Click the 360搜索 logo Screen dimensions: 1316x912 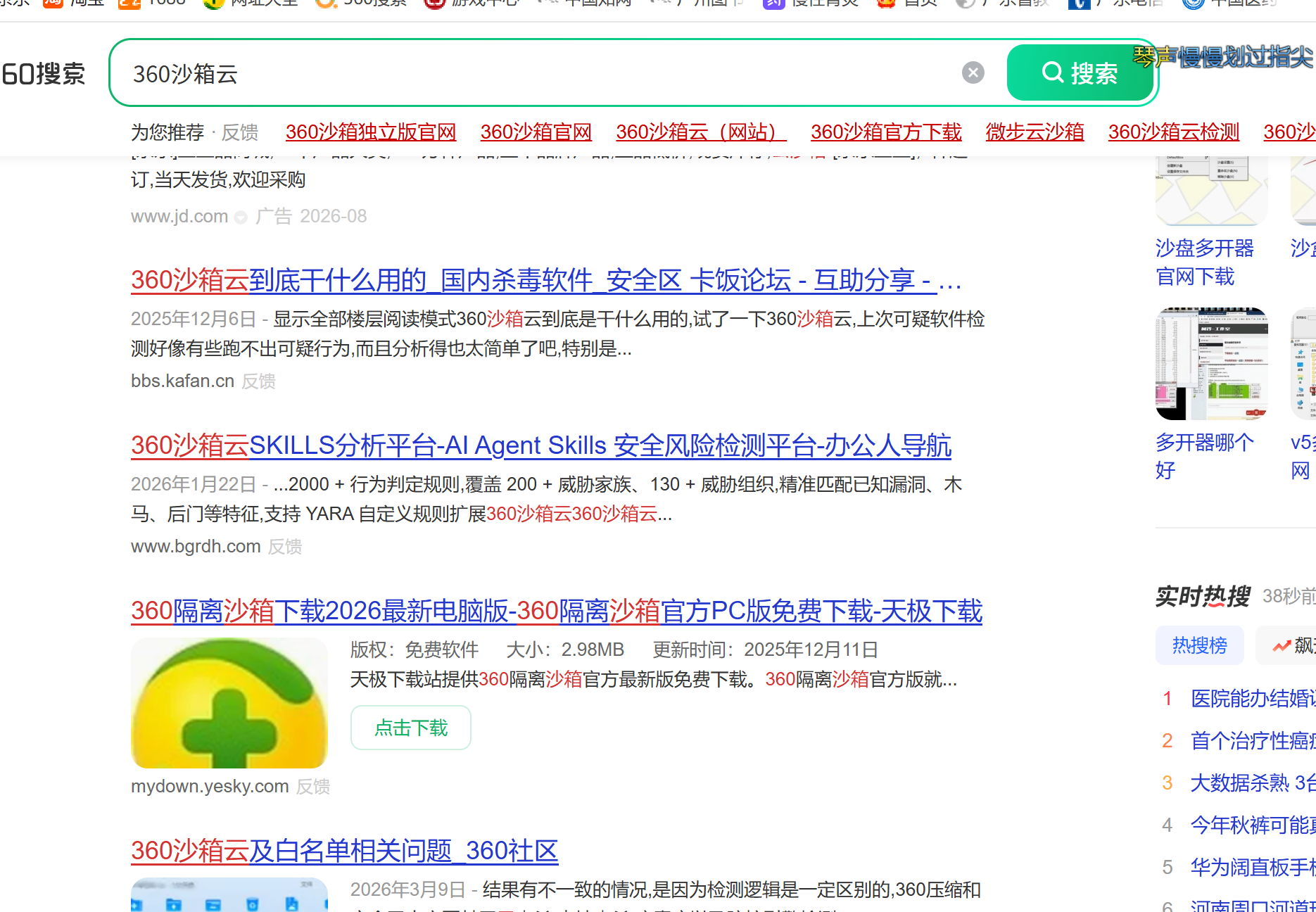pyautogui.click(x=43, y=73)
